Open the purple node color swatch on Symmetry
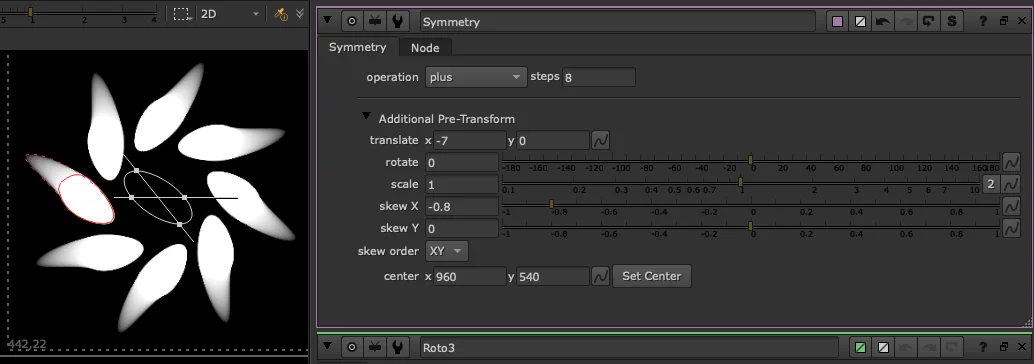Screen dimensions: 1034x364 point(837,21)
